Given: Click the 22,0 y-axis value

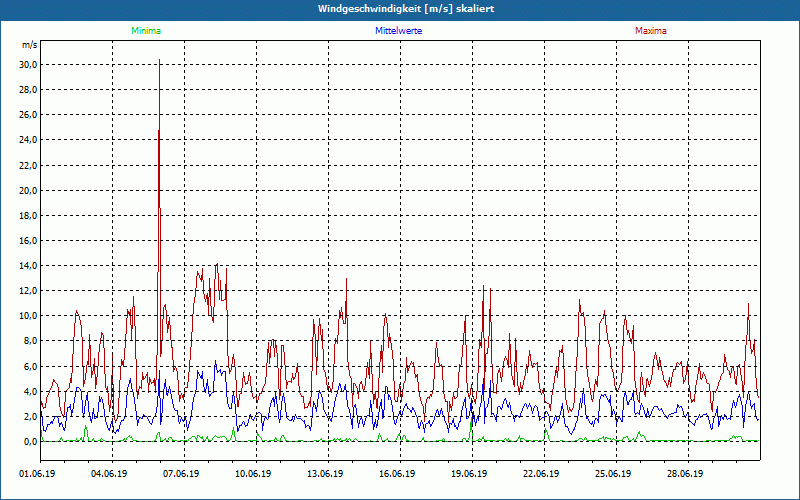Looking at the screenshot, I should click(x=29, y=165).
